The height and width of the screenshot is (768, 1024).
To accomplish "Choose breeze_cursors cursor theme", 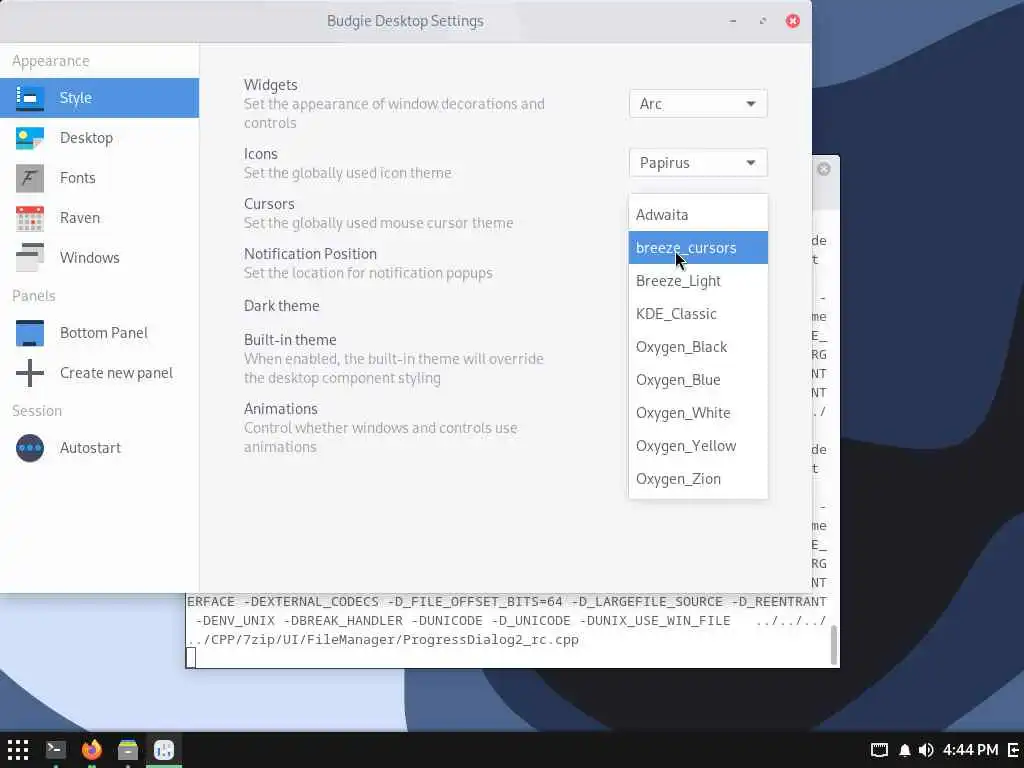I will pyautogui.click(x=698, y=248).
